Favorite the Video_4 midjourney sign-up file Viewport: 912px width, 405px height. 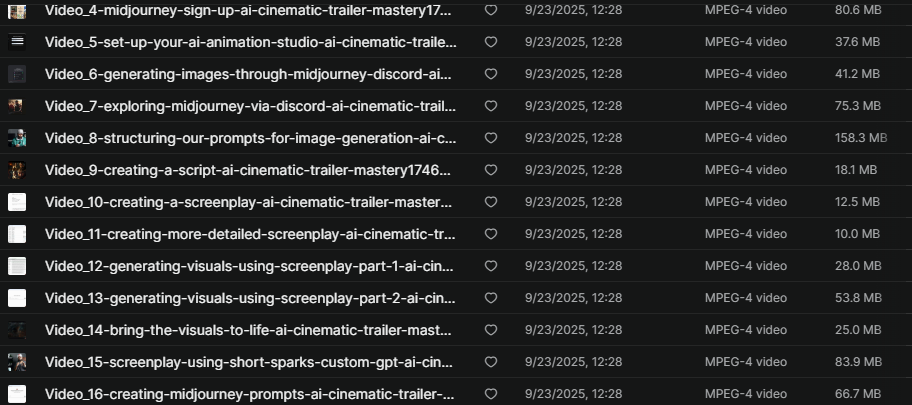tap(491, 10)
